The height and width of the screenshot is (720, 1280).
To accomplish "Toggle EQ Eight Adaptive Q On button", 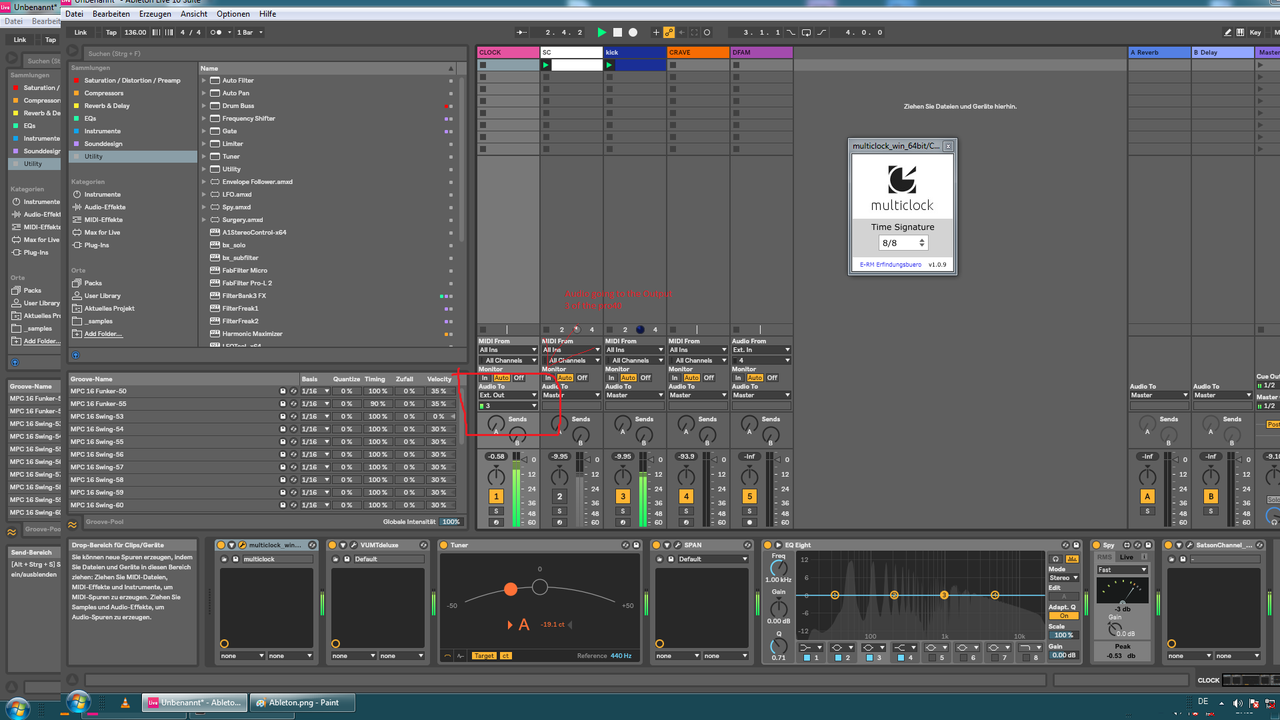I will pyautogui.click(x=1062, y=616).
